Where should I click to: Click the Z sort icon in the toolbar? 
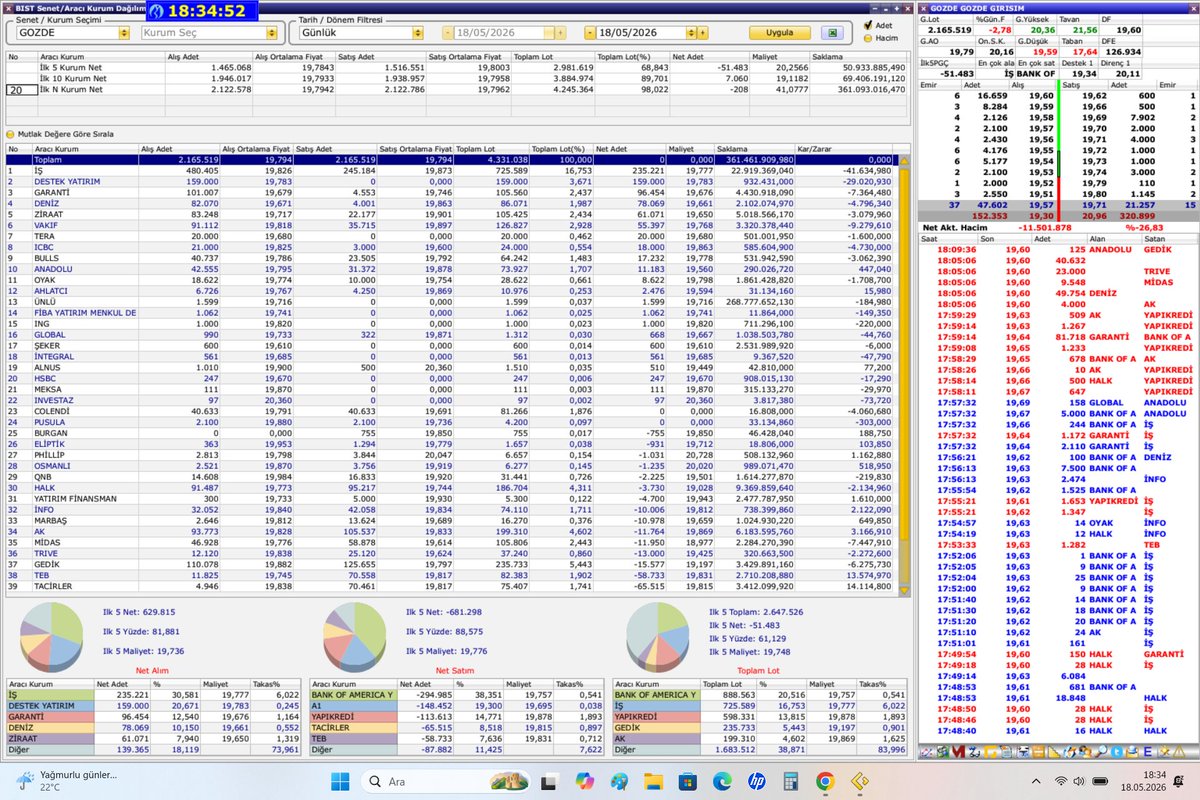click(974, 752)
